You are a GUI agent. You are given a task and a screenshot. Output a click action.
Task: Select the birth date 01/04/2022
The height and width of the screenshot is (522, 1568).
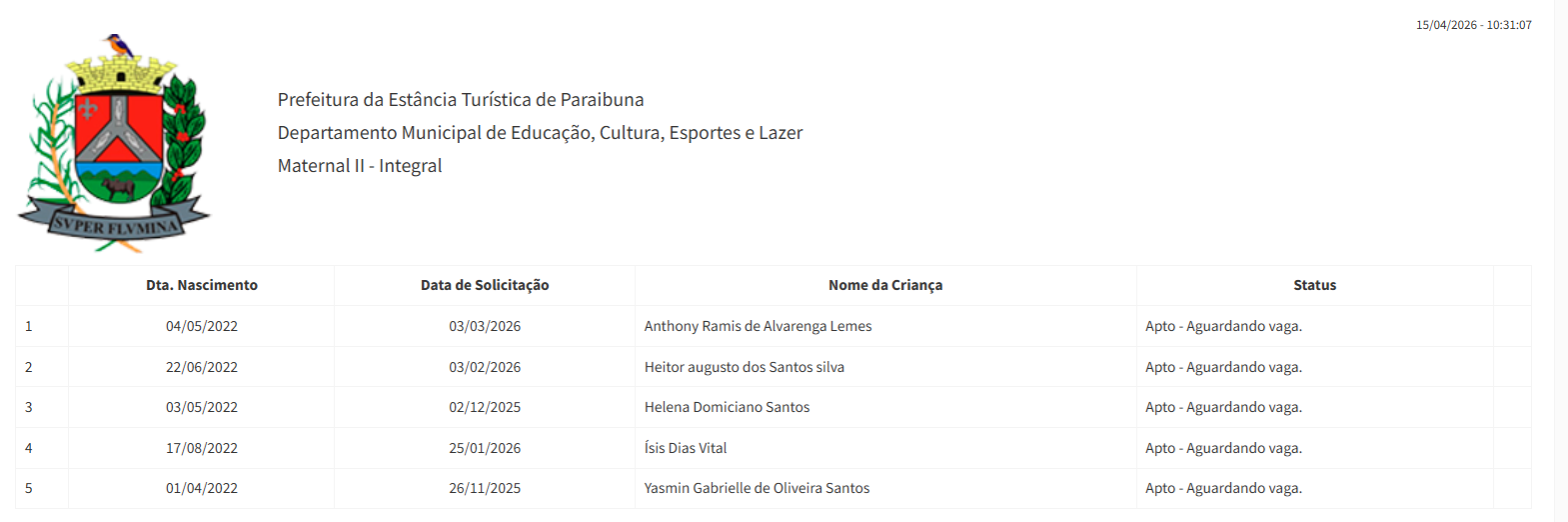[x=202, y=488]
